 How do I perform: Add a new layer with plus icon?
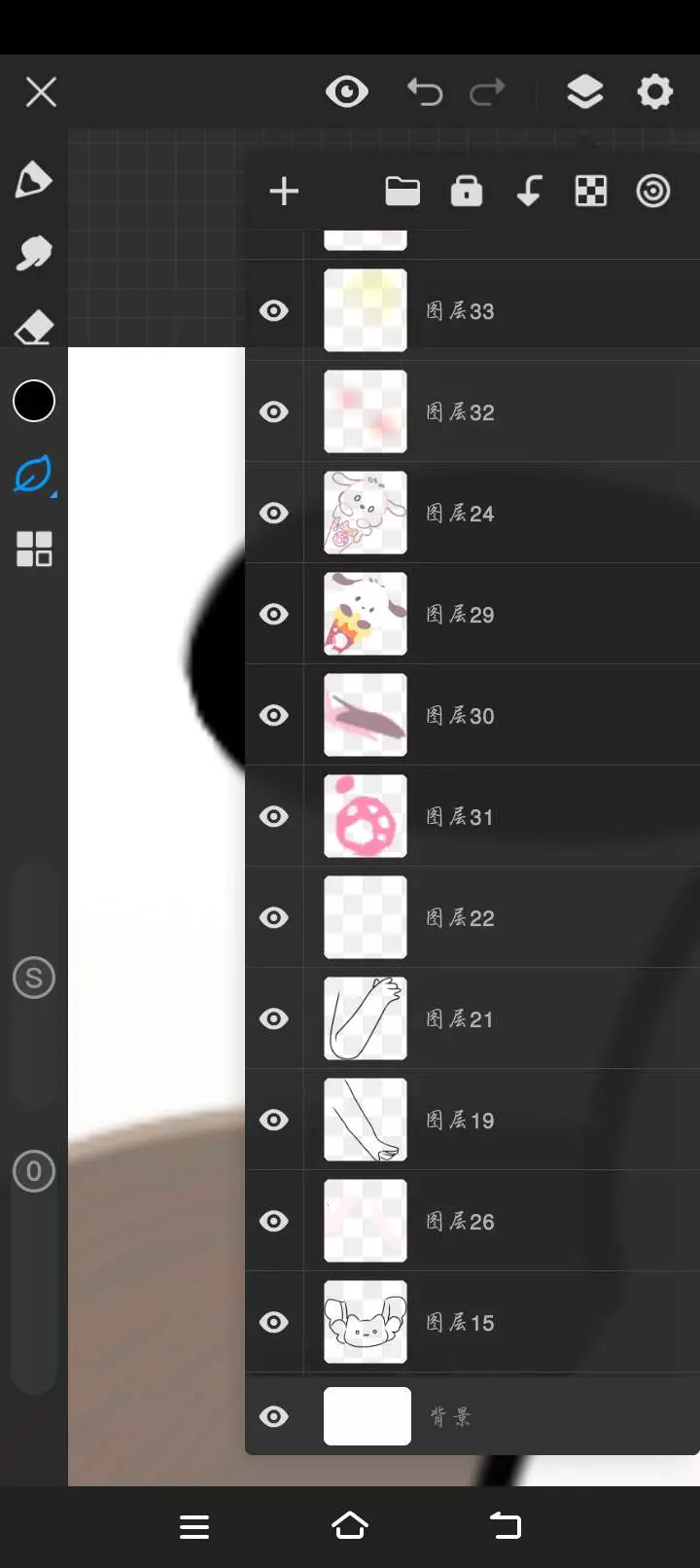(284, 191)
